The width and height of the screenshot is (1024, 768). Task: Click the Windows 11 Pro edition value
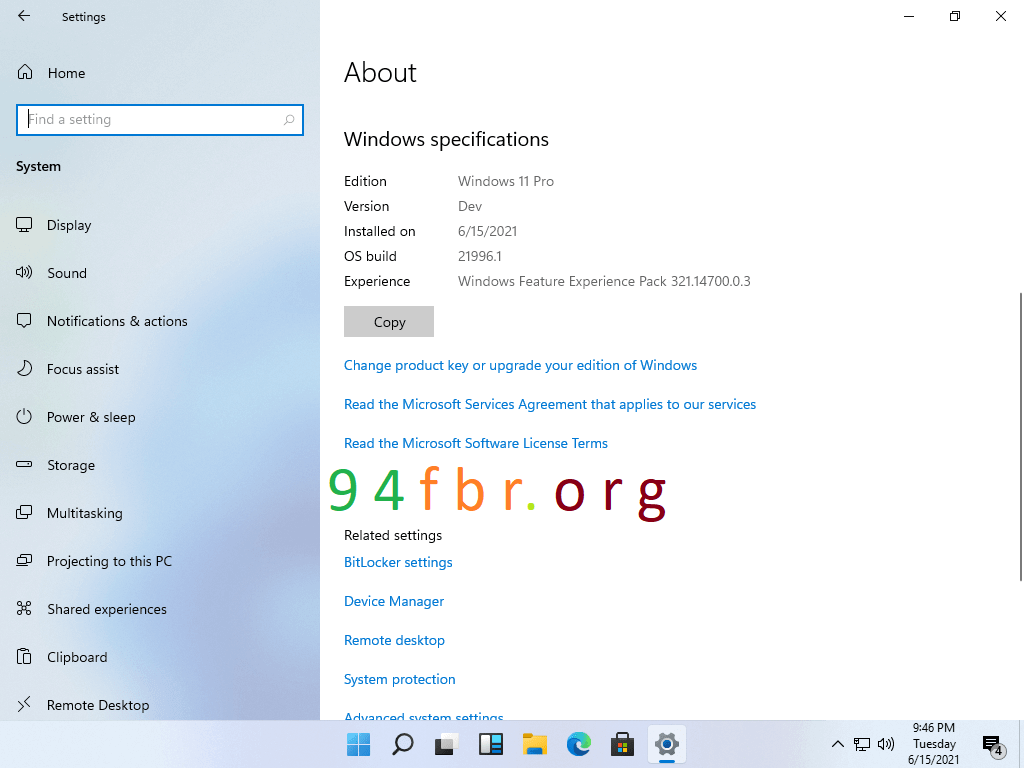[x=505, y=181]
